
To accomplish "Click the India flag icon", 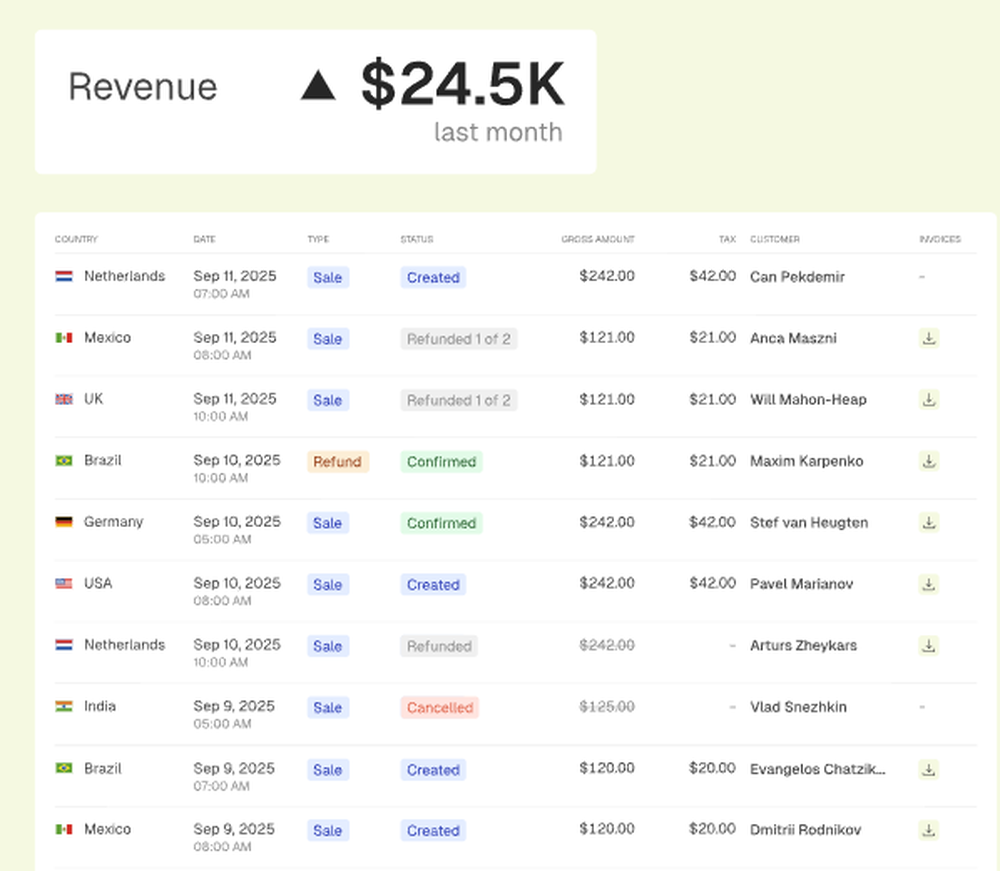I will (x=64, y=707).
